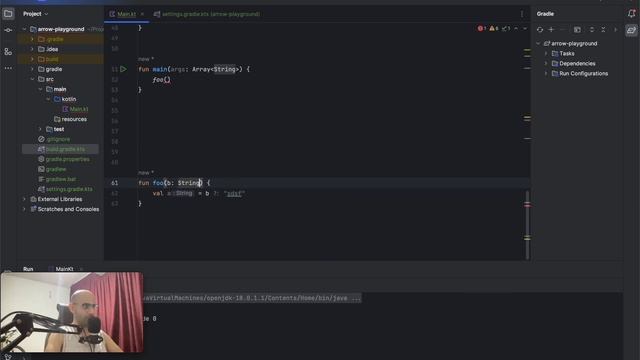
Task: Click the String parameter type in foo
Action: 189,183
